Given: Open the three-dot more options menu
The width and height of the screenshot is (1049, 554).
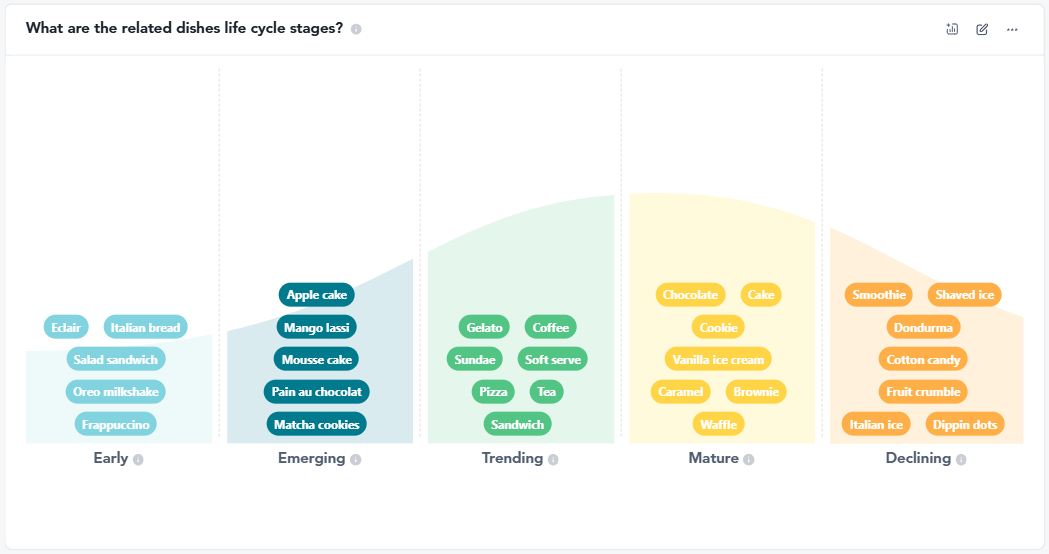Looking at the screenshot, I should [1012, 29].
